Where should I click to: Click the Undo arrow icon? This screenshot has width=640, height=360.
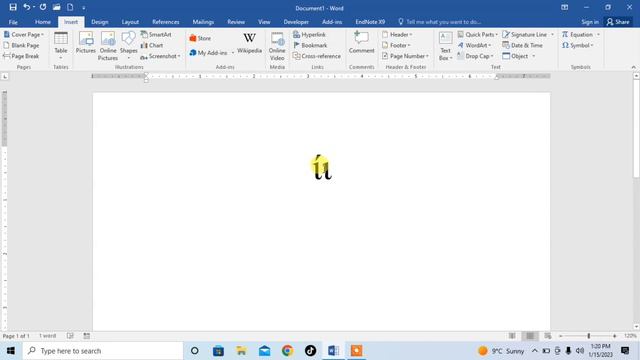[x=27, y=7]
